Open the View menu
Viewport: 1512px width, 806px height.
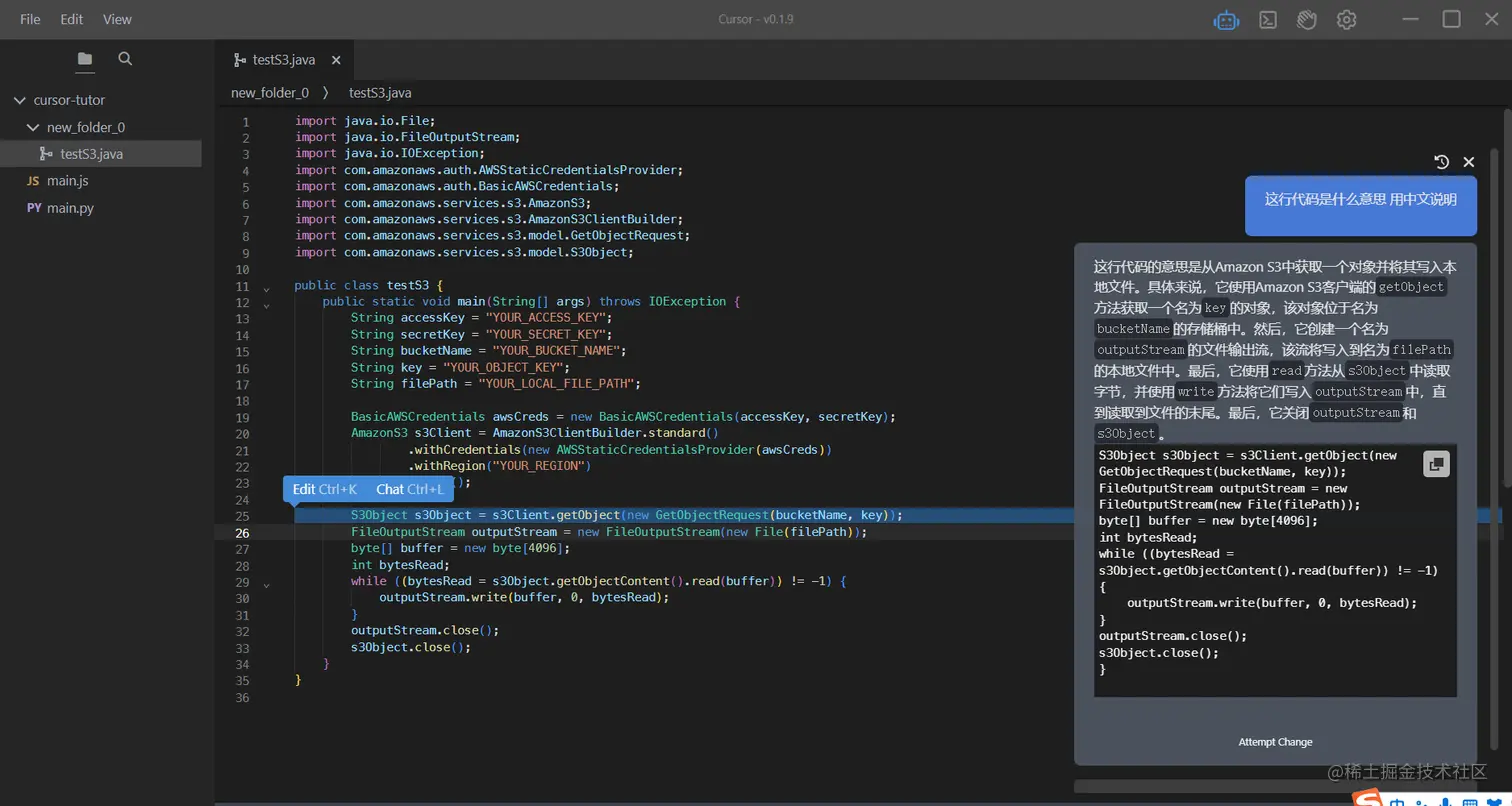point(117,19)
